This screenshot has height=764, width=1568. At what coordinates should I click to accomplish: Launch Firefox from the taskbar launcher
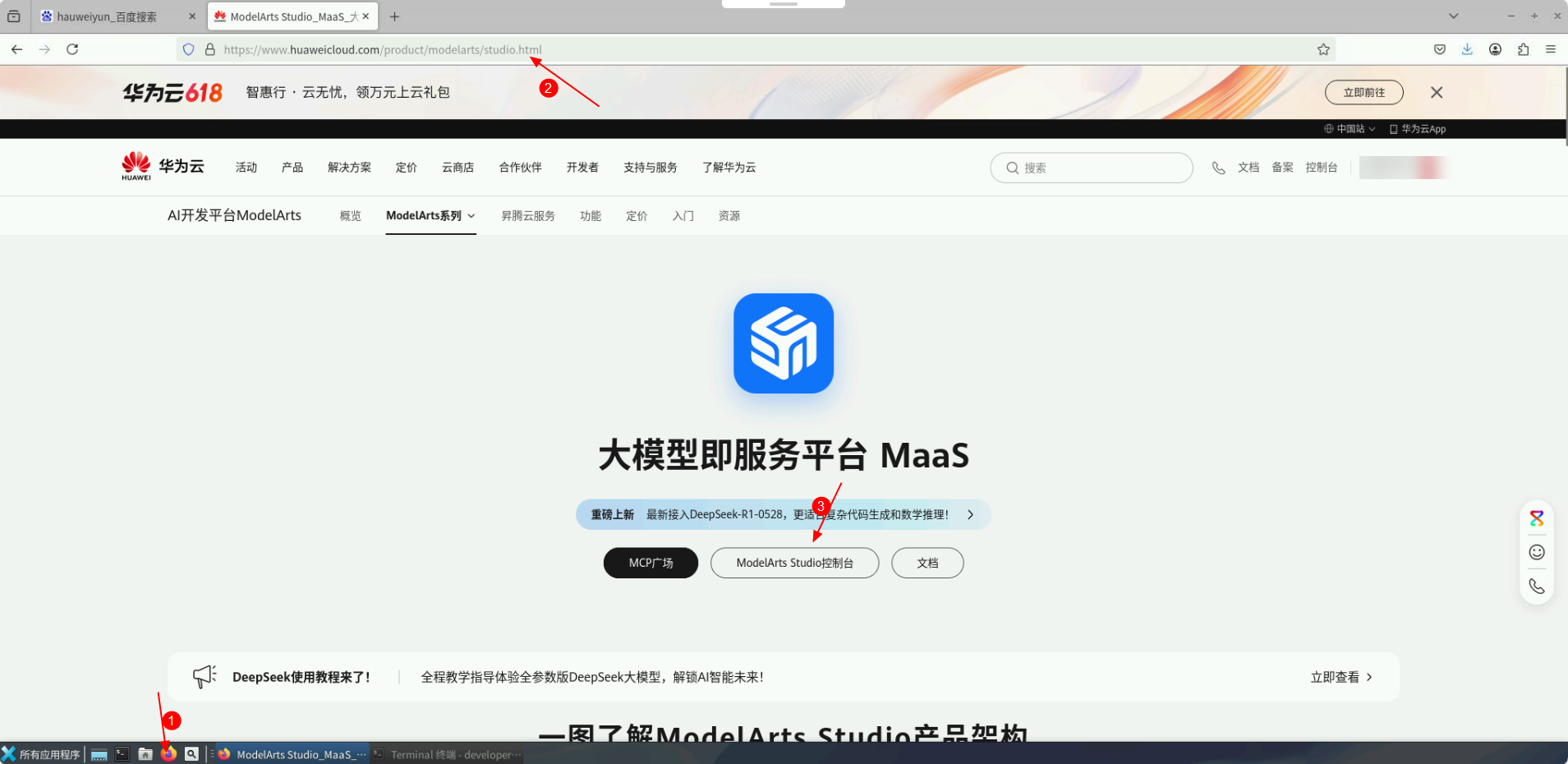click(168, 754)
